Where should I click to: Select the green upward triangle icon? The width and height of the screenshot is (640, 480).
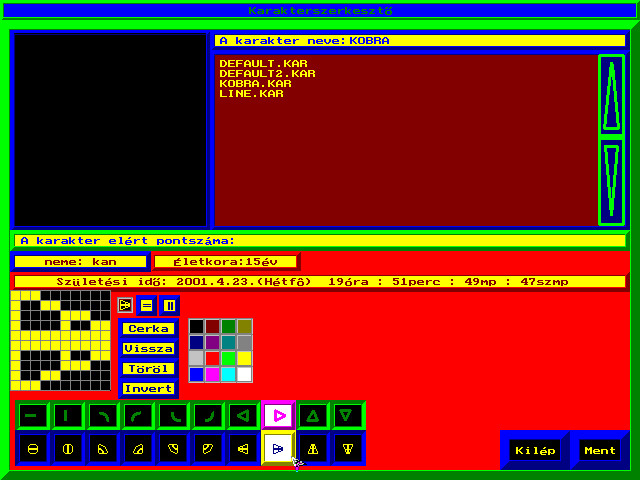click(x=313, y=415)
